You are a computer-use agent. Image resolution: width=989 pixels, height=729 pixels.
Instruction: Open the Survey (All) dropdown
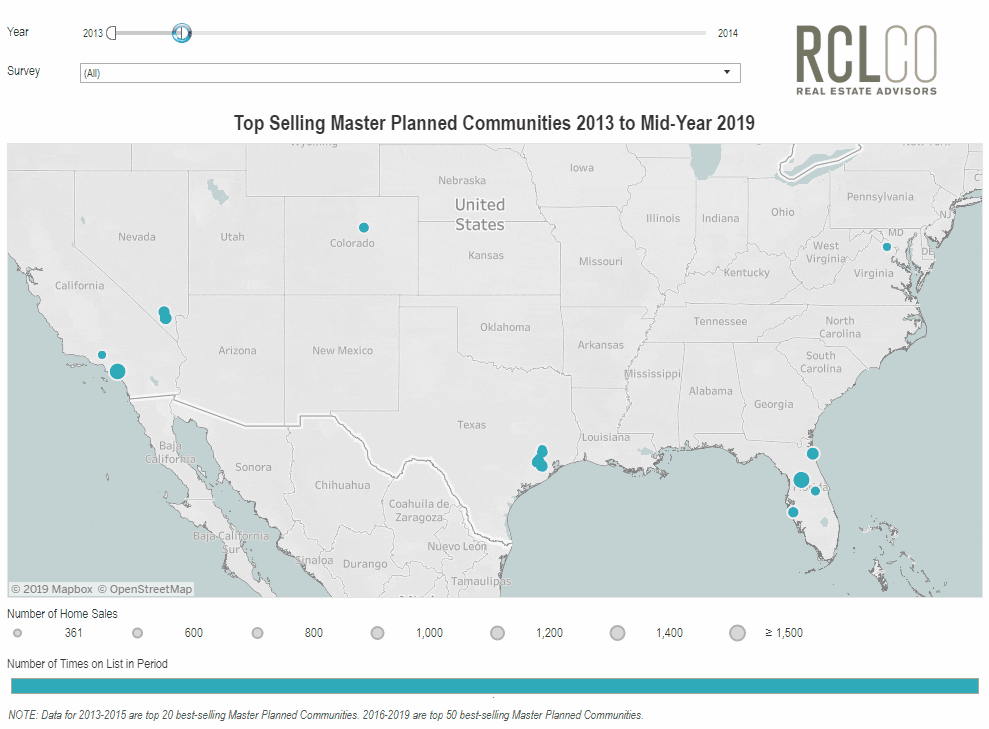(x=410, y=73)
